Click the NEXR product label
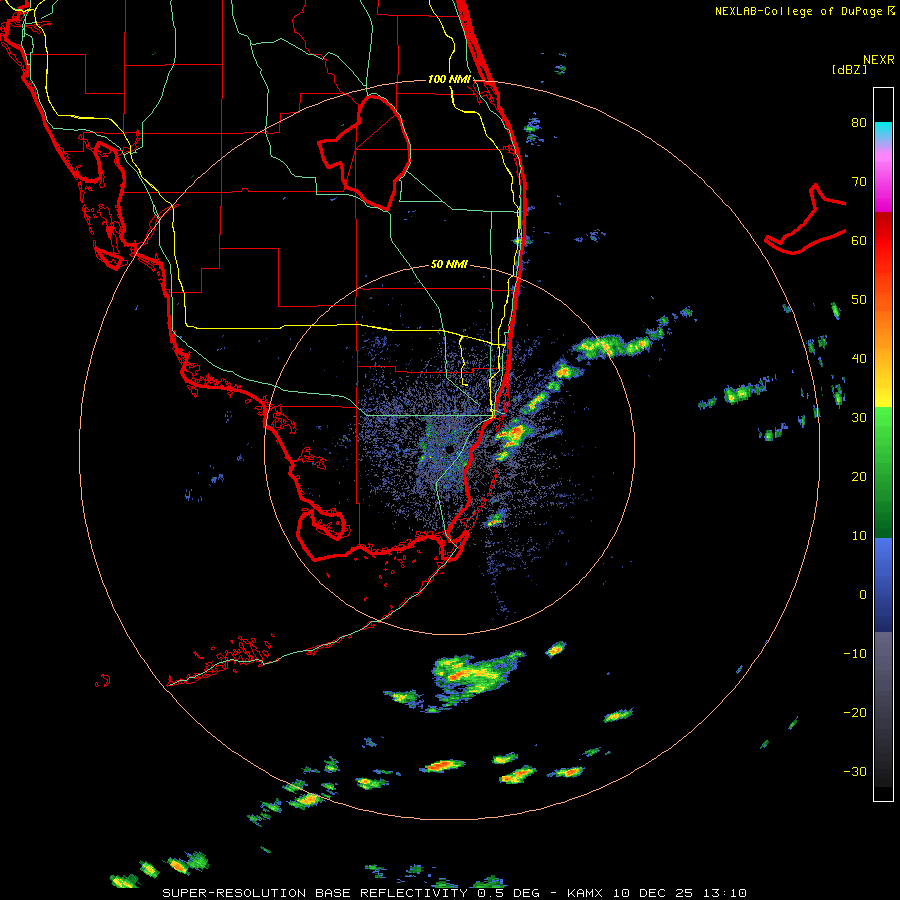900x900 pixels. (x=878, y=60)
